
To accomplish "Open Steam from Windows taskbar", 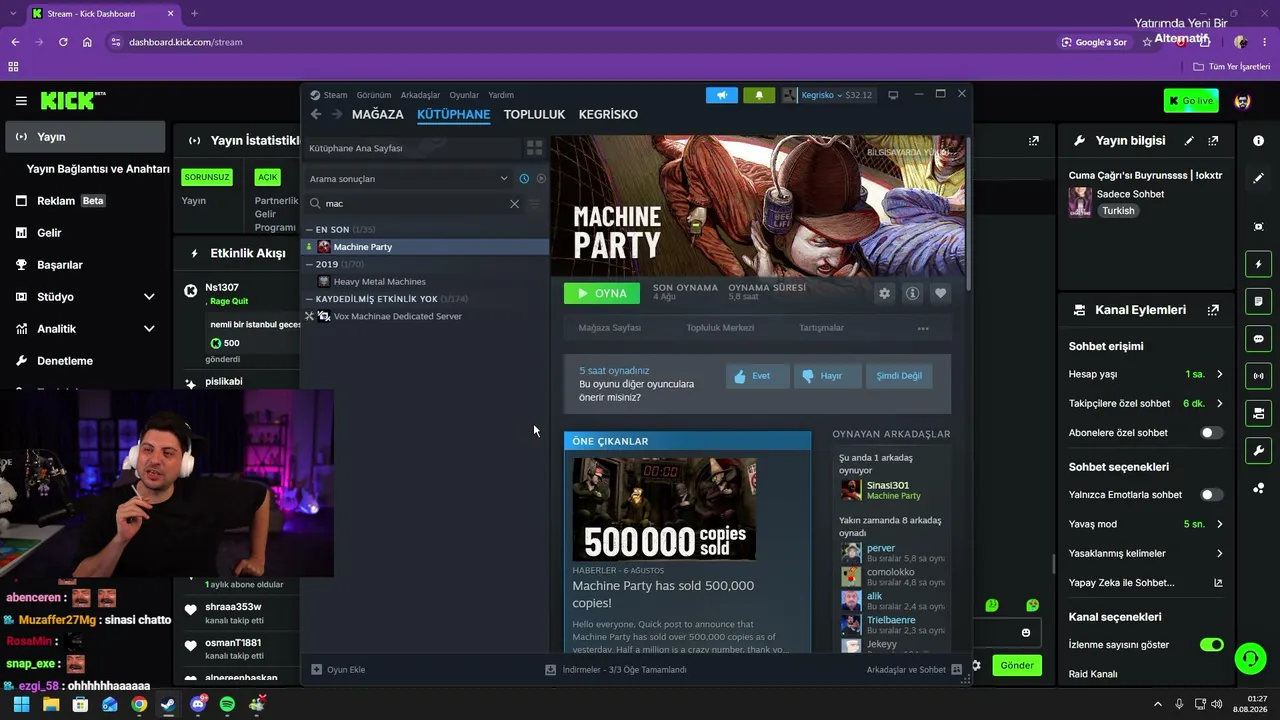I will (168, 704).
